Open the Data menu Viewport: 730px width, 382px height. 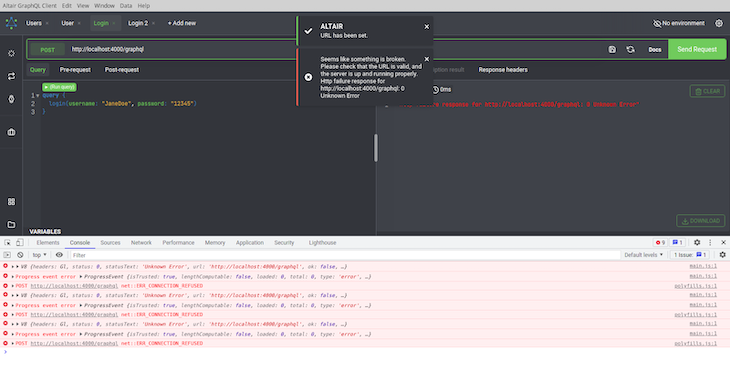pyautogui.click(x=126, y=6)
